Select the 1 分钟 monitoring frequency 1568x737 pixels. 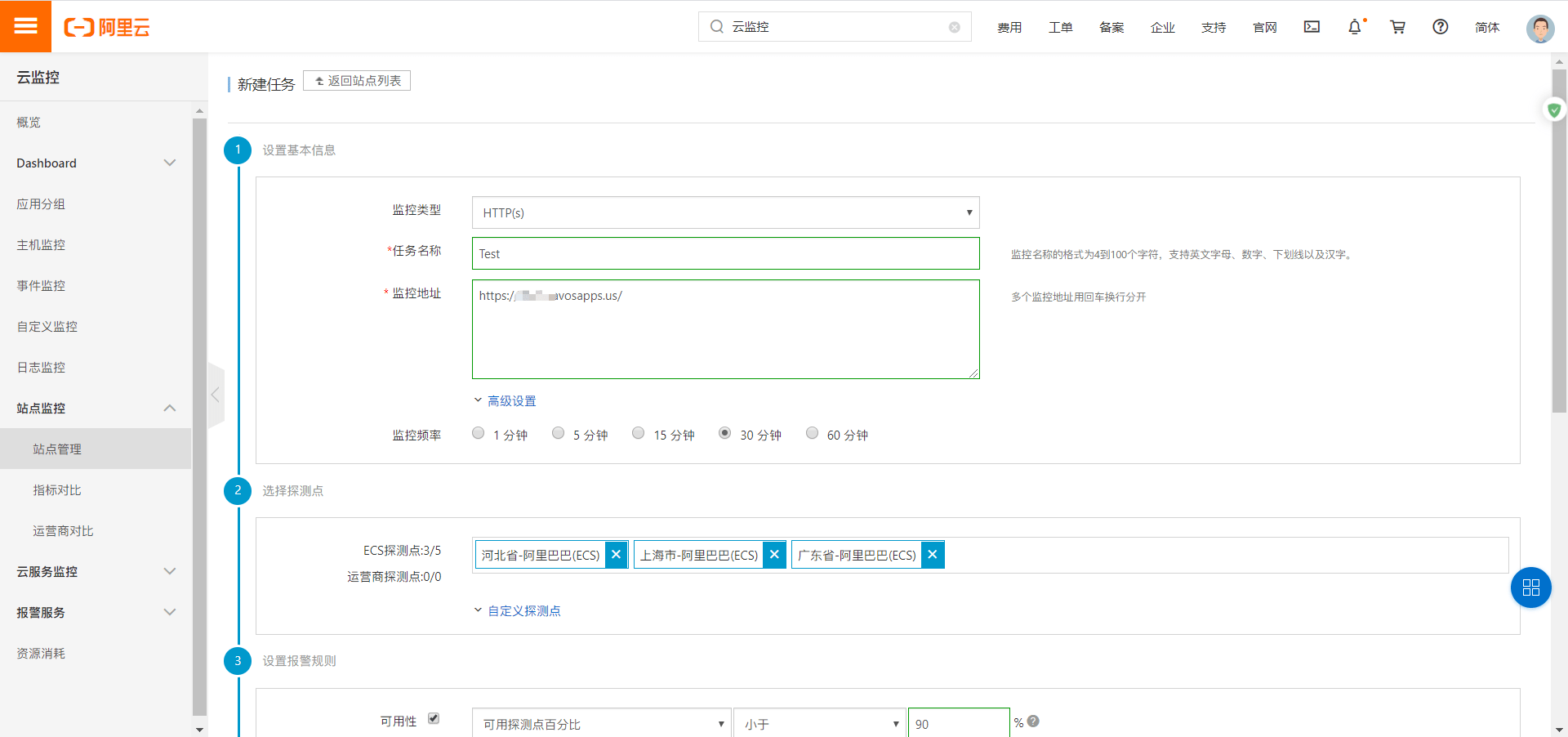point(479,434)
